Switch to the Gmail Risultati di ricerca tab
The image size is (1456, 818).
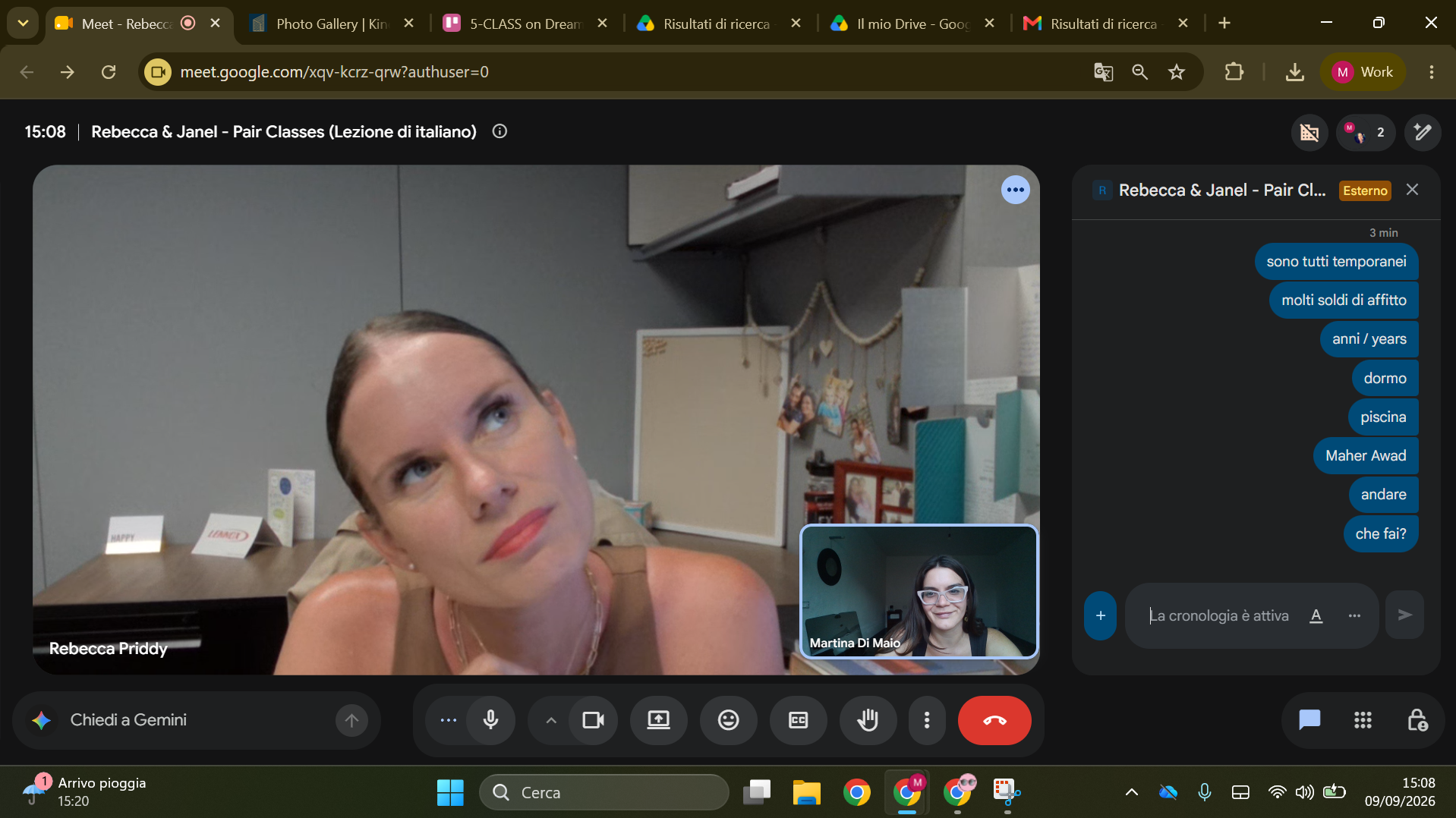[x=1106, y=24]
